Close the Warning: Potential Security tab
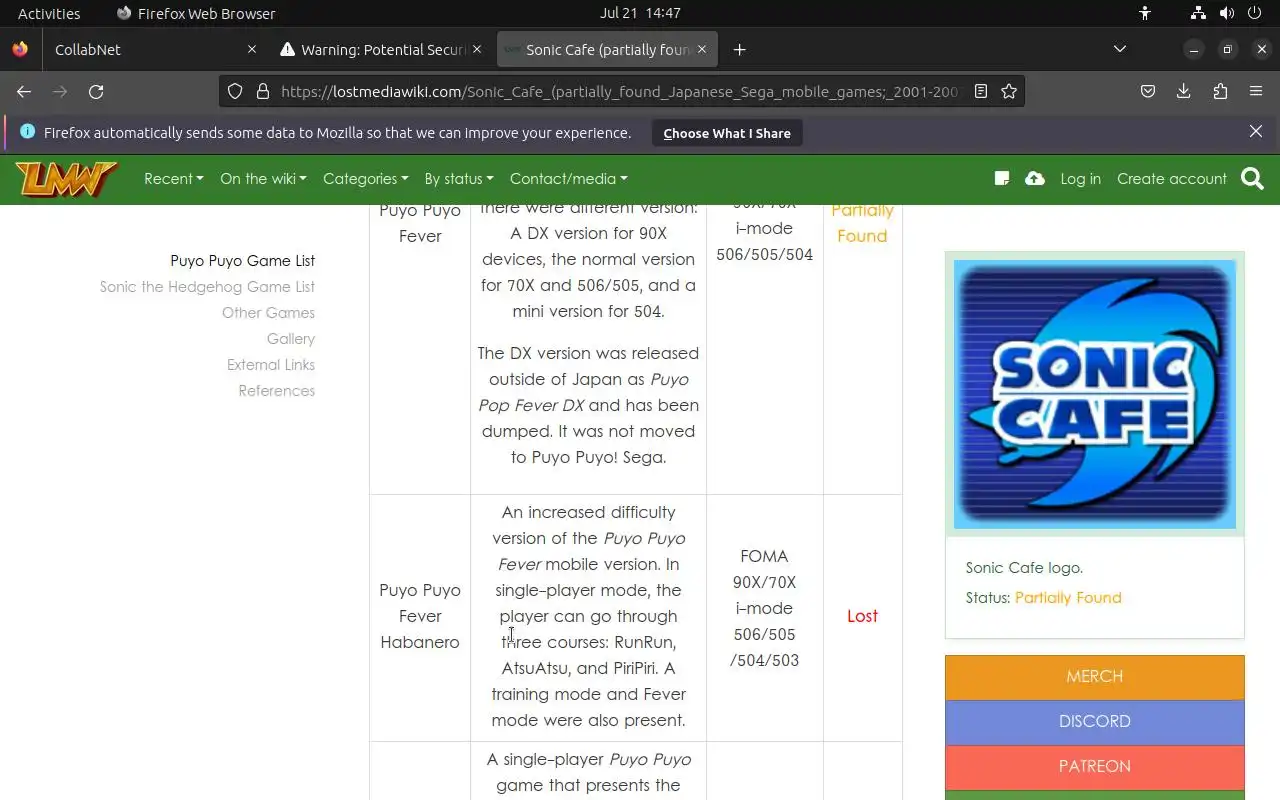1280x800 pixels. tap(477, 49)
